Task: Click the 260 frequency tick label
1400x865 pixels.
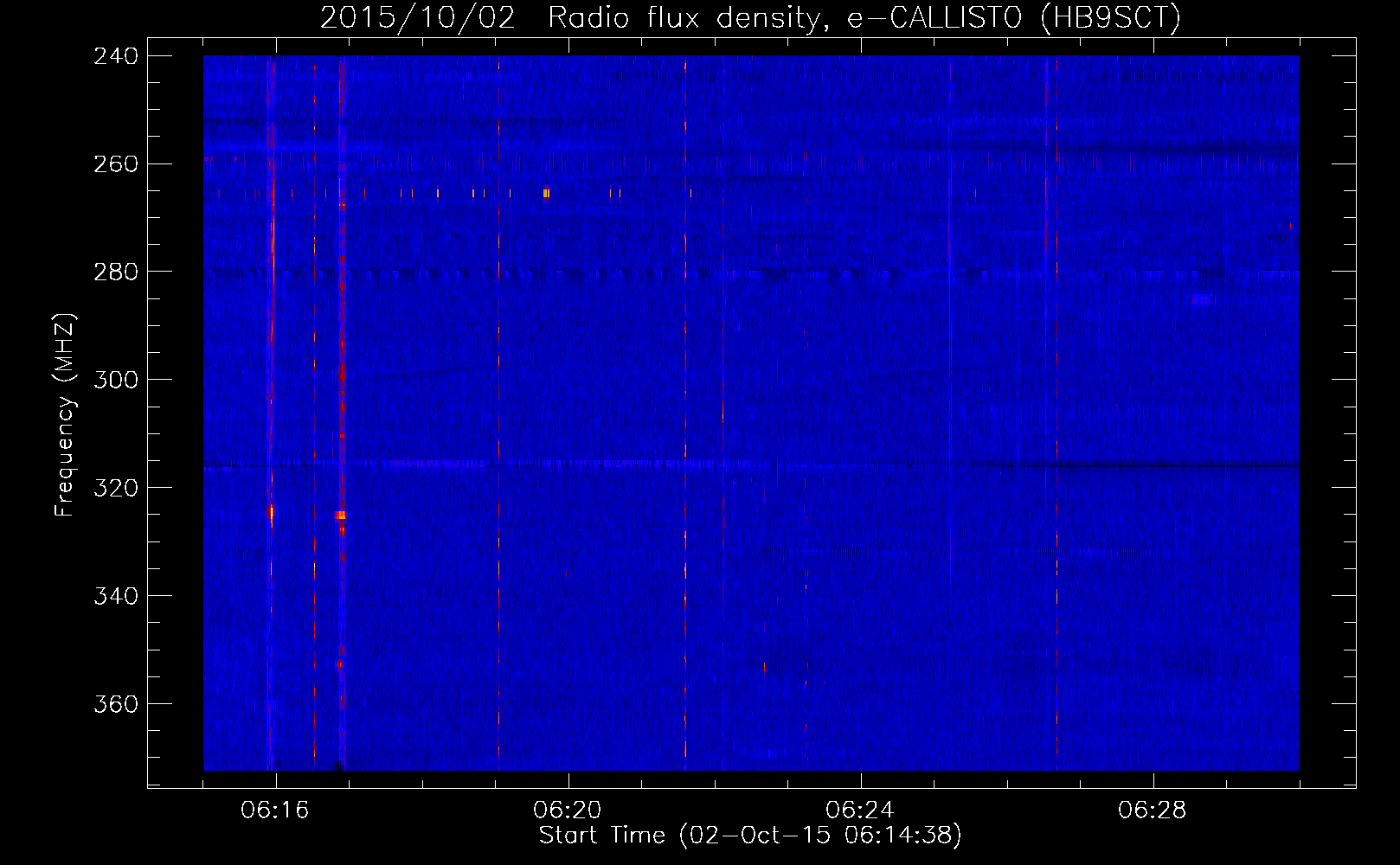Action: [x=116, y=164]
